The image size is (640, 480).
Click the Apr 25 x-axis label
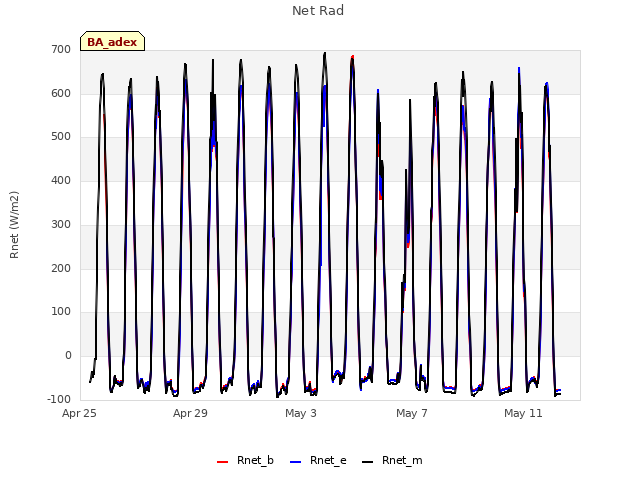coord(79,413)
